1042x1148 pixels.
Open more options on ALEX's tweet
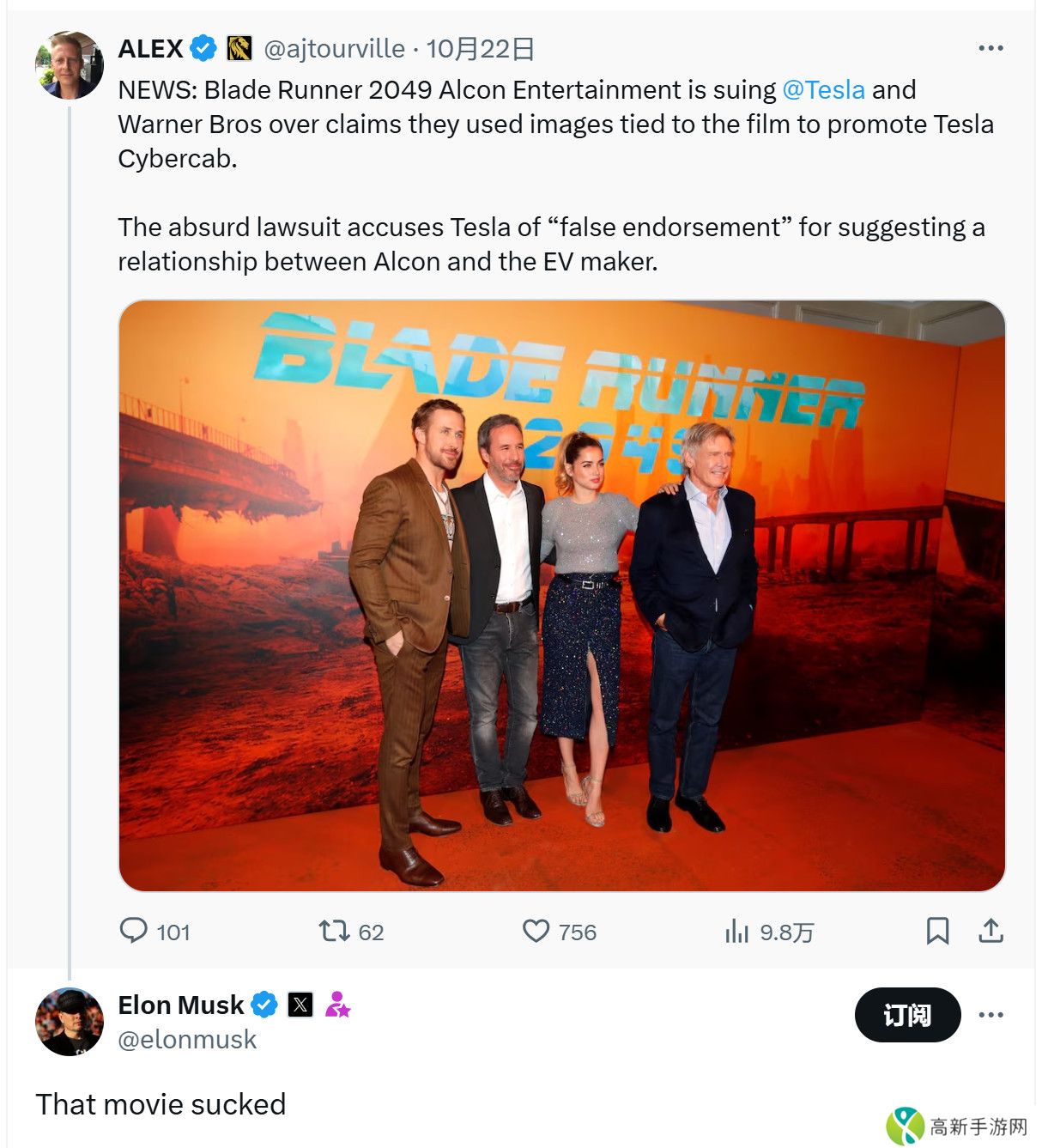tap(991, 48)
